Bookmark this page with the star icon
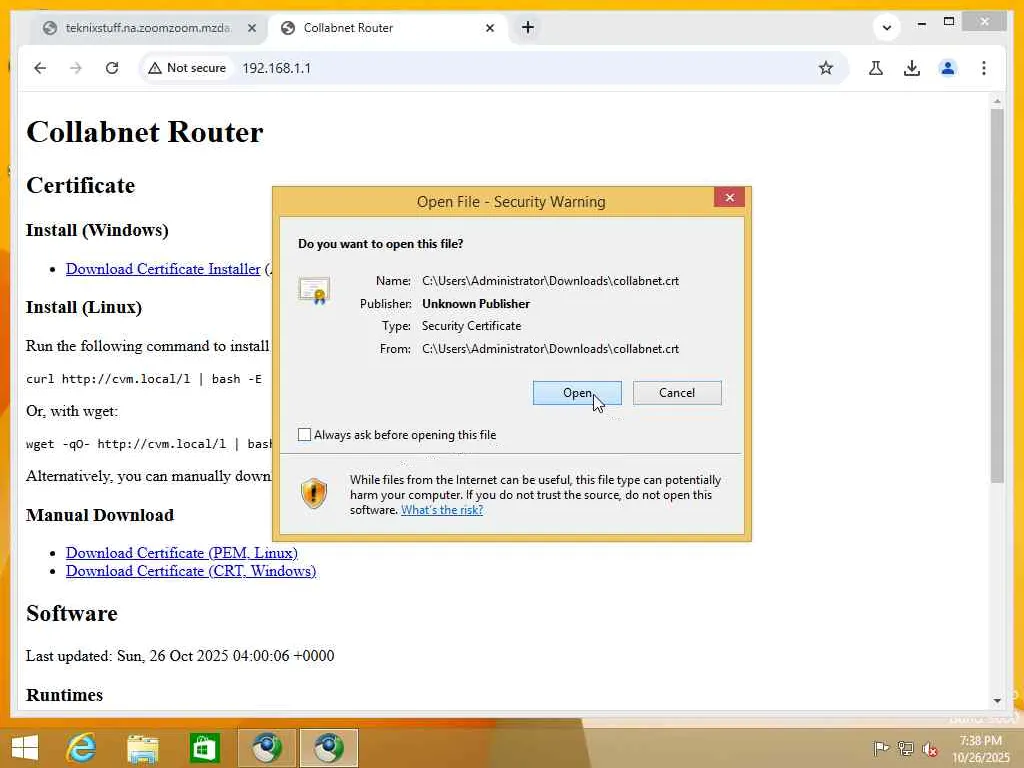 tap(826, 68)
